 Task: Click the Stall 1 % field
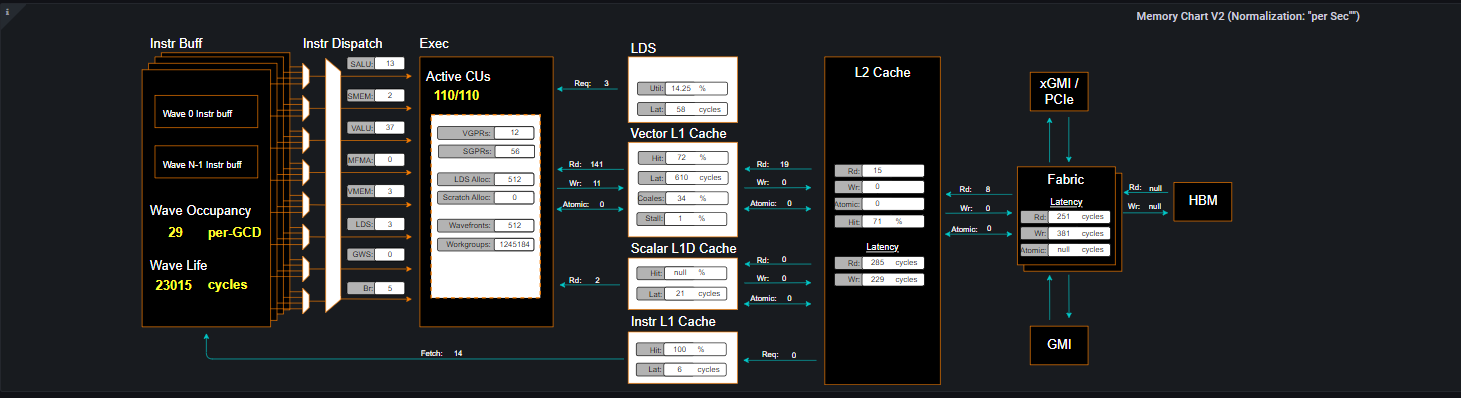[x=697, y=218]
